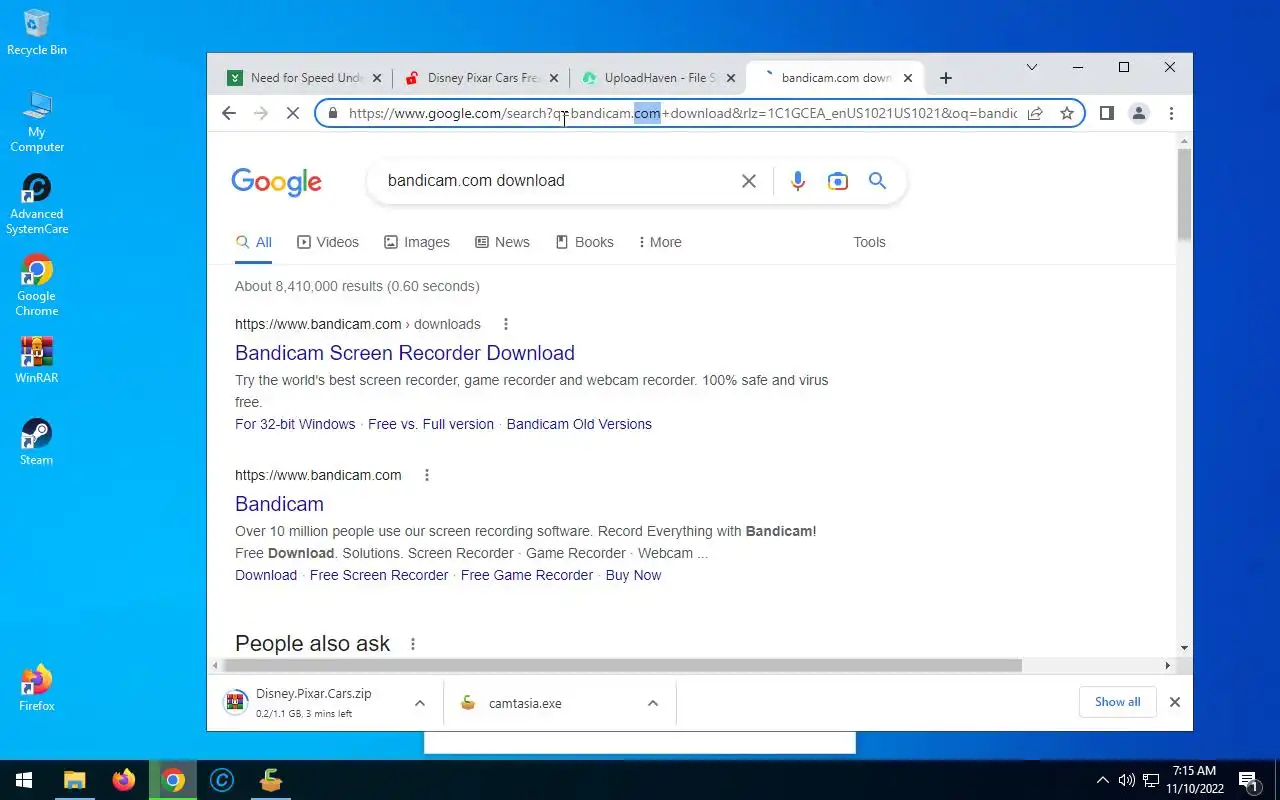Open WinRAR desktop shortcut
Image resolution: width=1280 pixels, height=800 pixels.
(37, 360)
